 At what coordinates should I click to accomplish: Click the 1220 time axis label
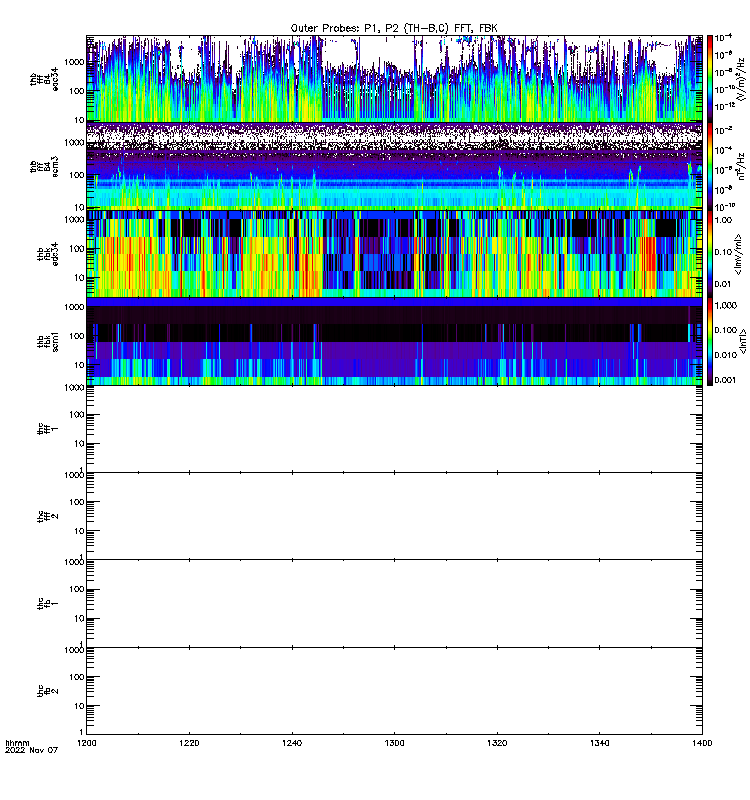click(189, 743)
